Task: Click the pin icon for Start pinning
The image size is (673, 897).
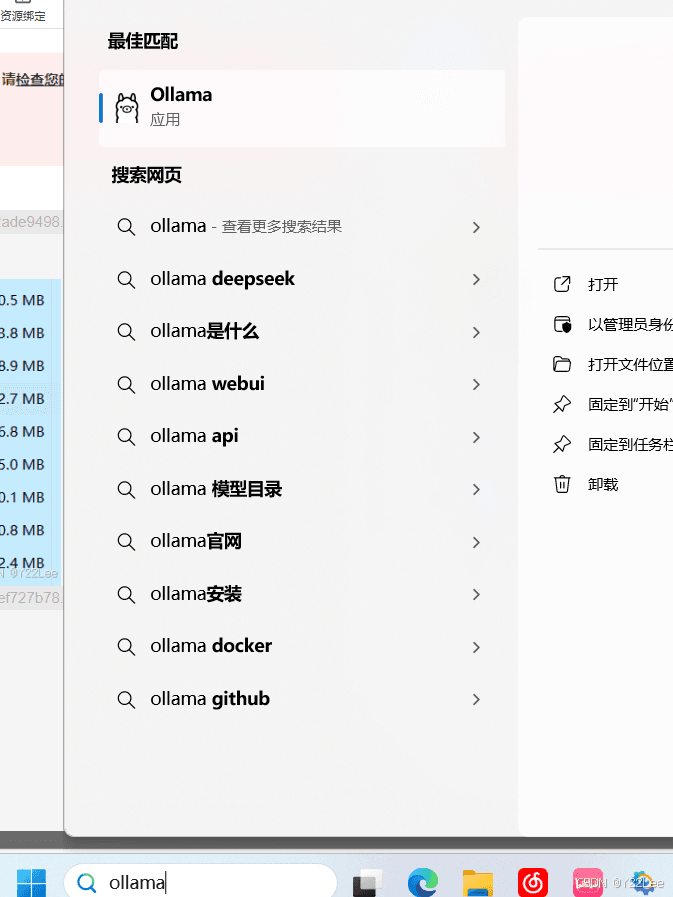Action: pos(562,404)
